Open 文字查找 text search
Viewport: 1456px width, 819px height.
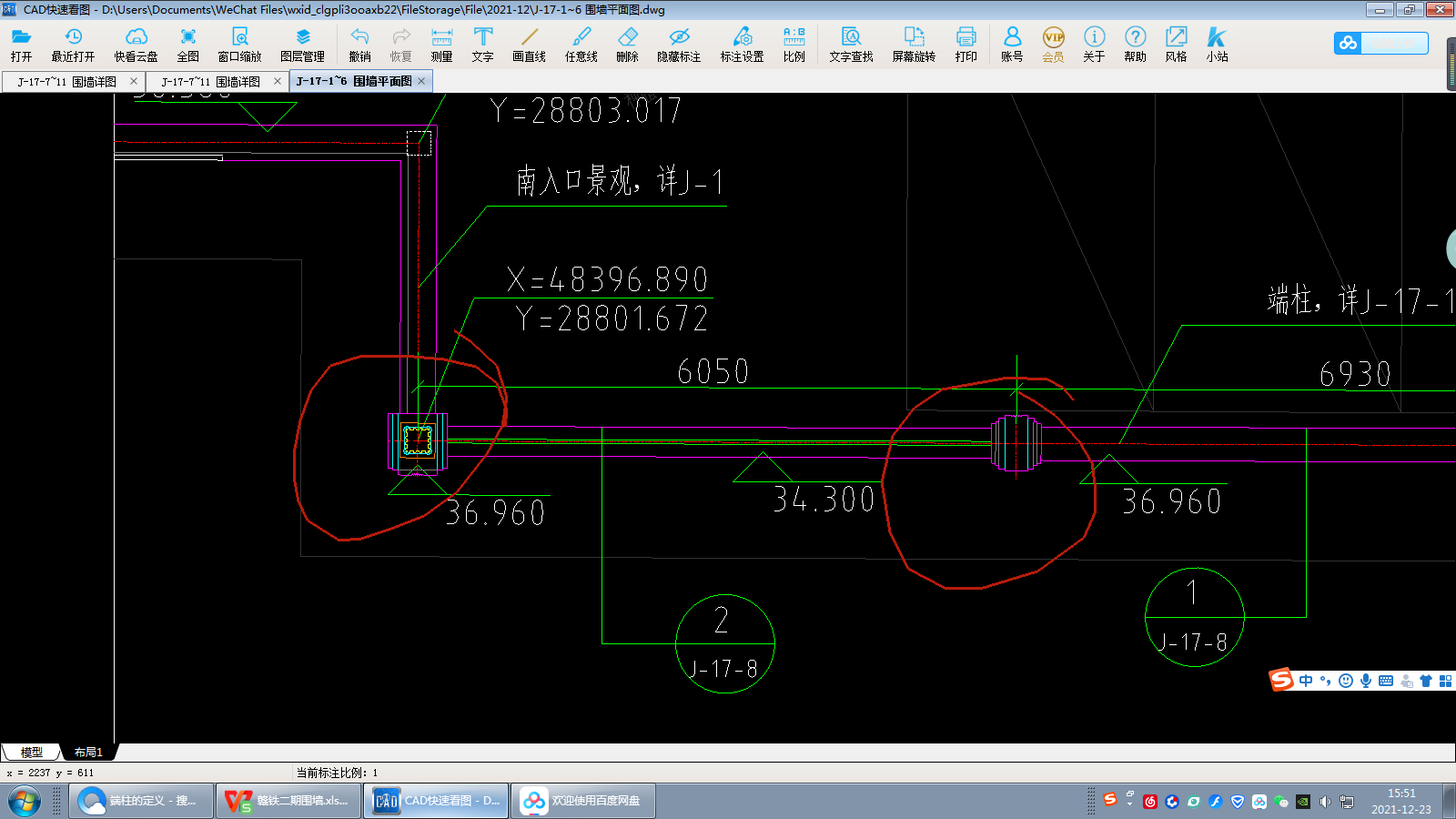pyautogui.click(x=851, y=45)
